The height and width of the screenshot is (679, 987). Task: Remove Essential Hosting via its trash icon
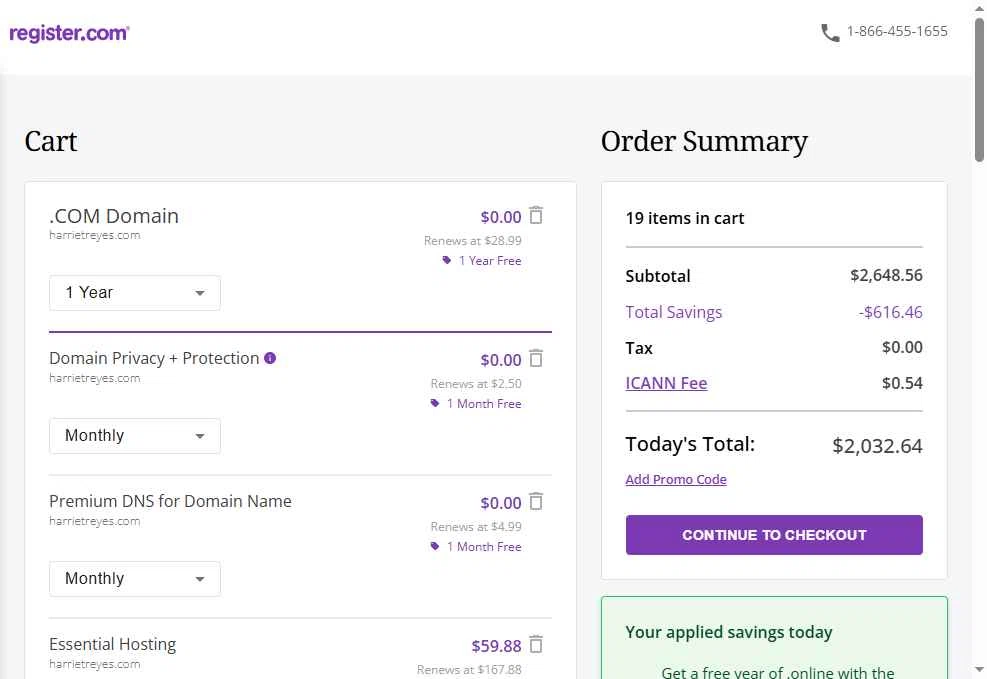pyautogui.click(x=536, y=644)
